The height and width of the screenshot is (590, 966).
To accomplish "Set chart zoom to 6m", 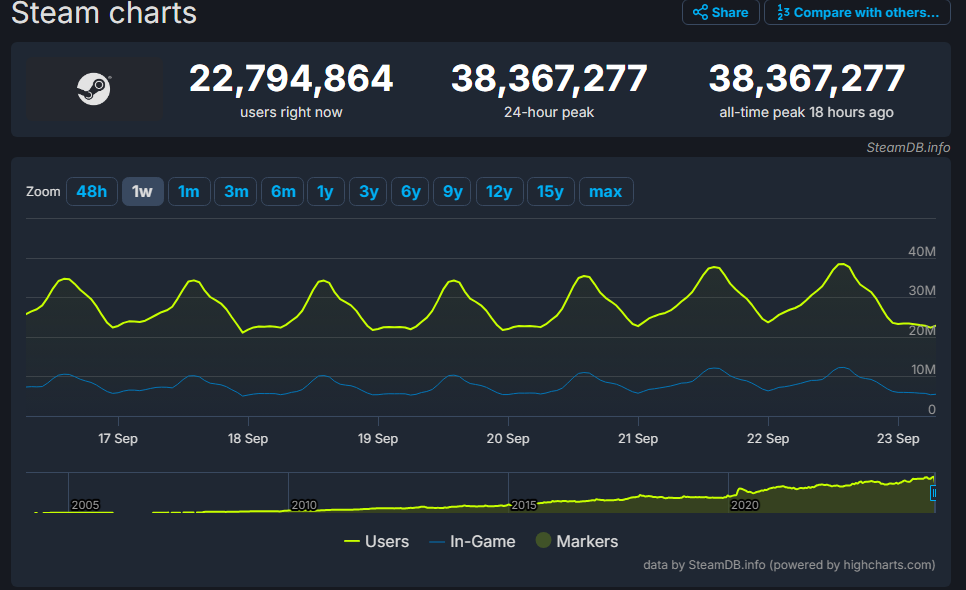I will pos(283,192).
